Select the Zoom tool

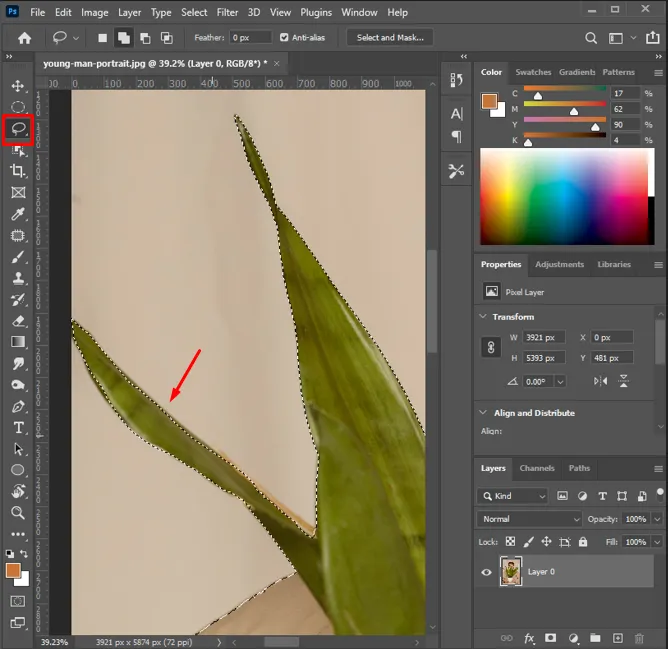18,512
